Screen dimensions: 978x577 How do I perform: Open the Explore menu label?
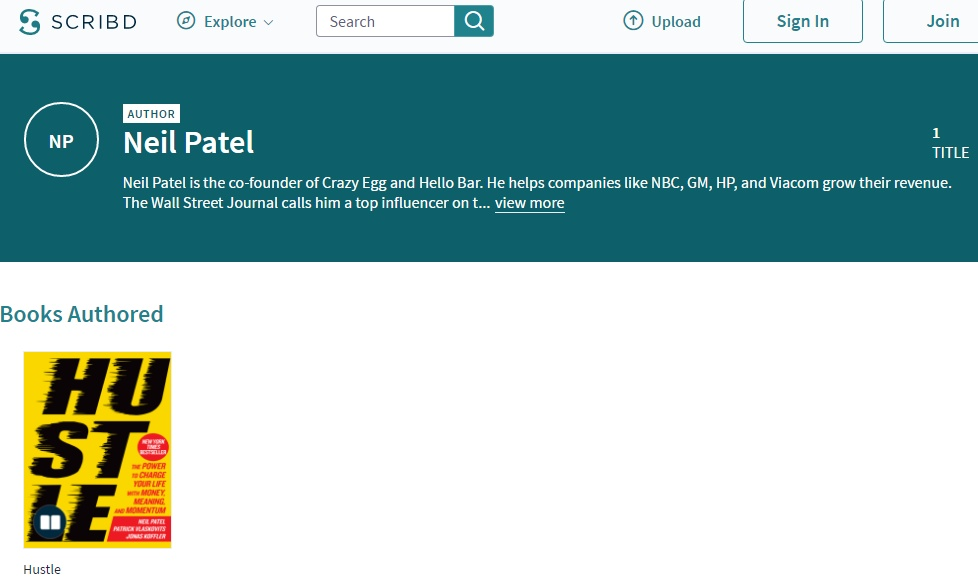point(230,22)
